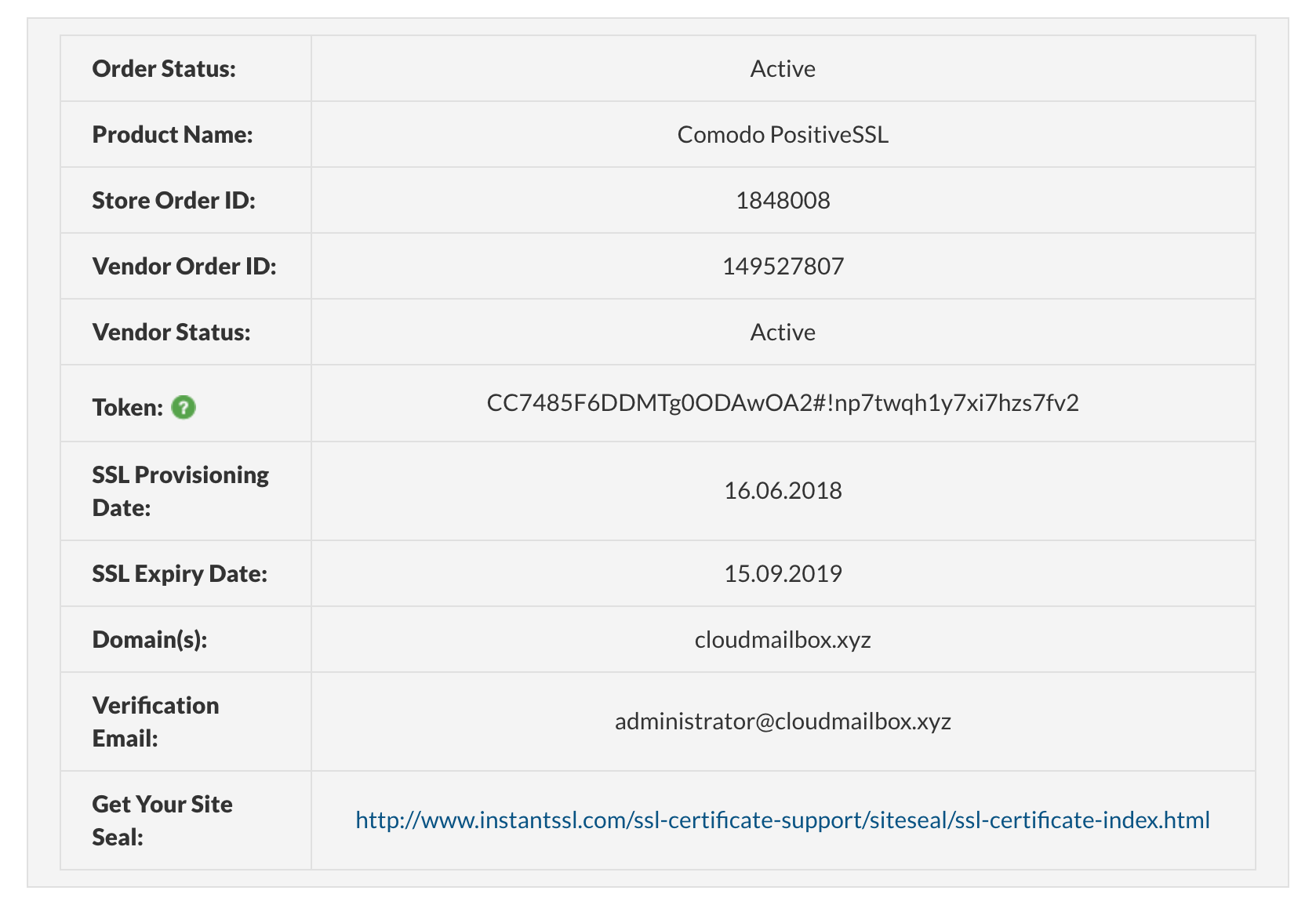The image size is (1316, 905).
Task: Click the Vendor Order ID number 149527807
Action: (783, 267)
